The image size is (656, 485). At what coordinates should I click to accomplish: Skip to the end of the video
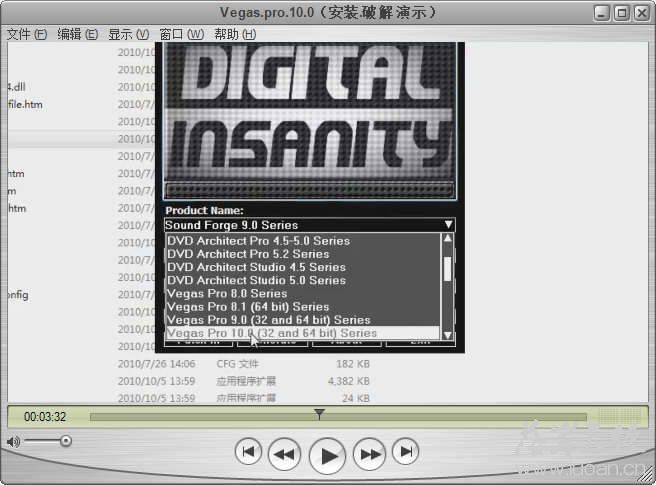[405, 452]
